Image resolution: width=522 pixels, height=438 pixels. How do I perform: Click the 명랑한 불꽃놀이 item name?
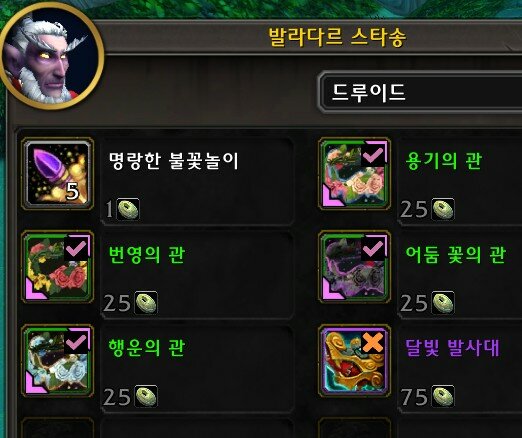pyautogui.click(x=173, y=161)
